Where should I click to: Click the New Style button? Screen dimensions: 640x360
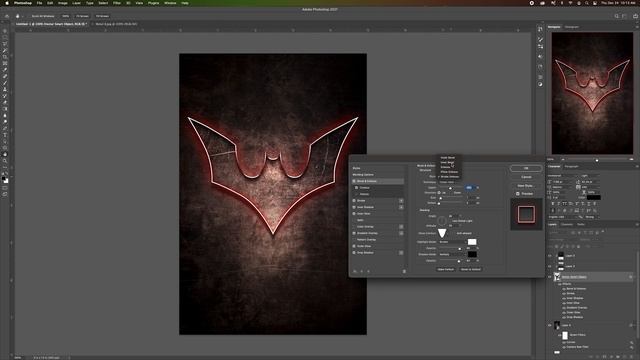pyautogui.click(x=525, y=186)
